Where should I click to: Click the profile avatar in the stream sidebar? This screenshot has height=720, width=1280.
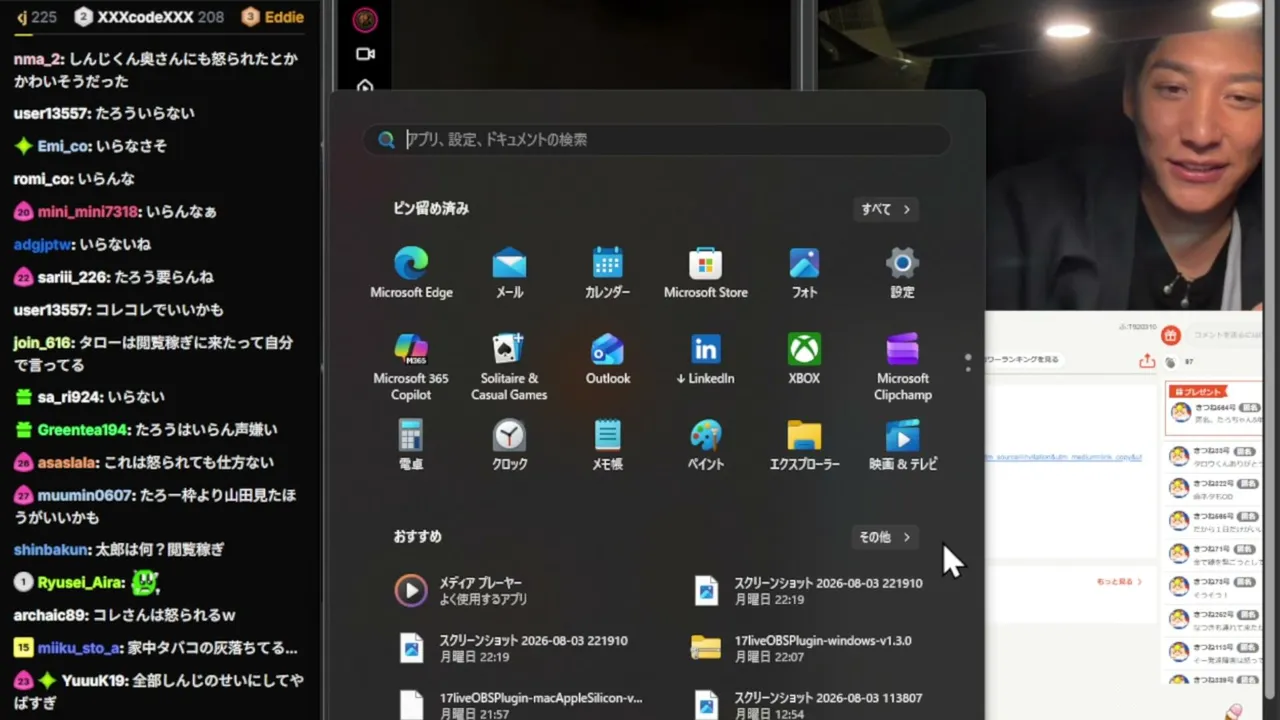pos(366,20)
